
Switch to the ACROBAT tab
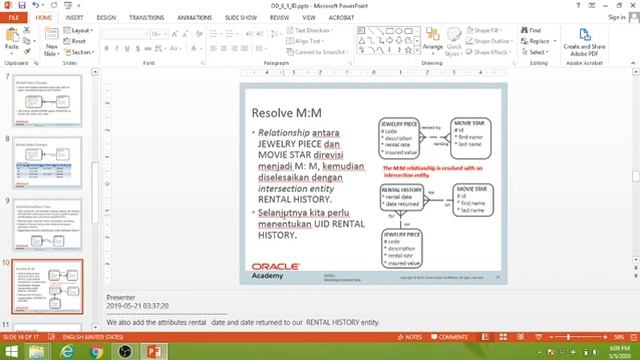[x=341, y=18]
